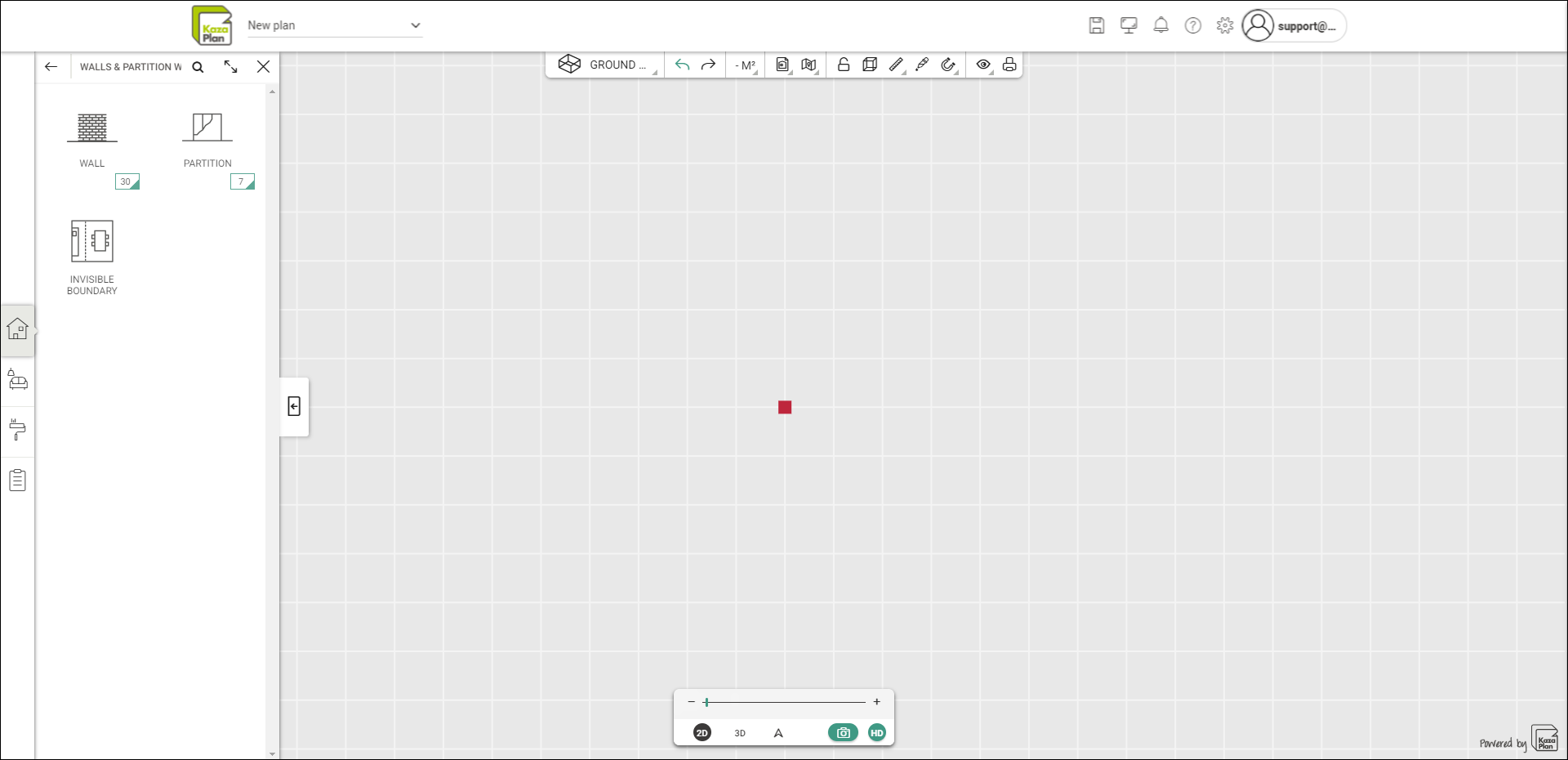Zoom in with the plus button
Image resolution: width=1568 pixels, height=760 pixels.
pos(877,702)
